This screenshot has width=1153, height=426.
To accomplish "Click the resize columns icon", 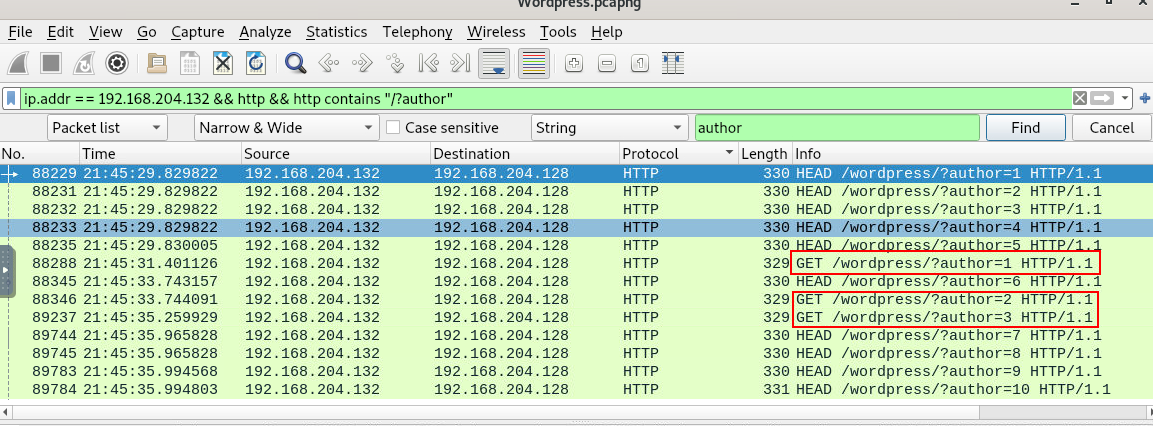I will [672, 63].
